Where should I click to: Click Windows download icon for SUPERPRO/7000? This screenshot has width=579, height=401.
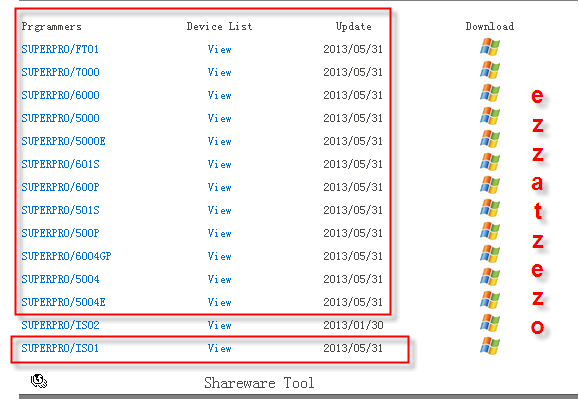pos(490,70)
